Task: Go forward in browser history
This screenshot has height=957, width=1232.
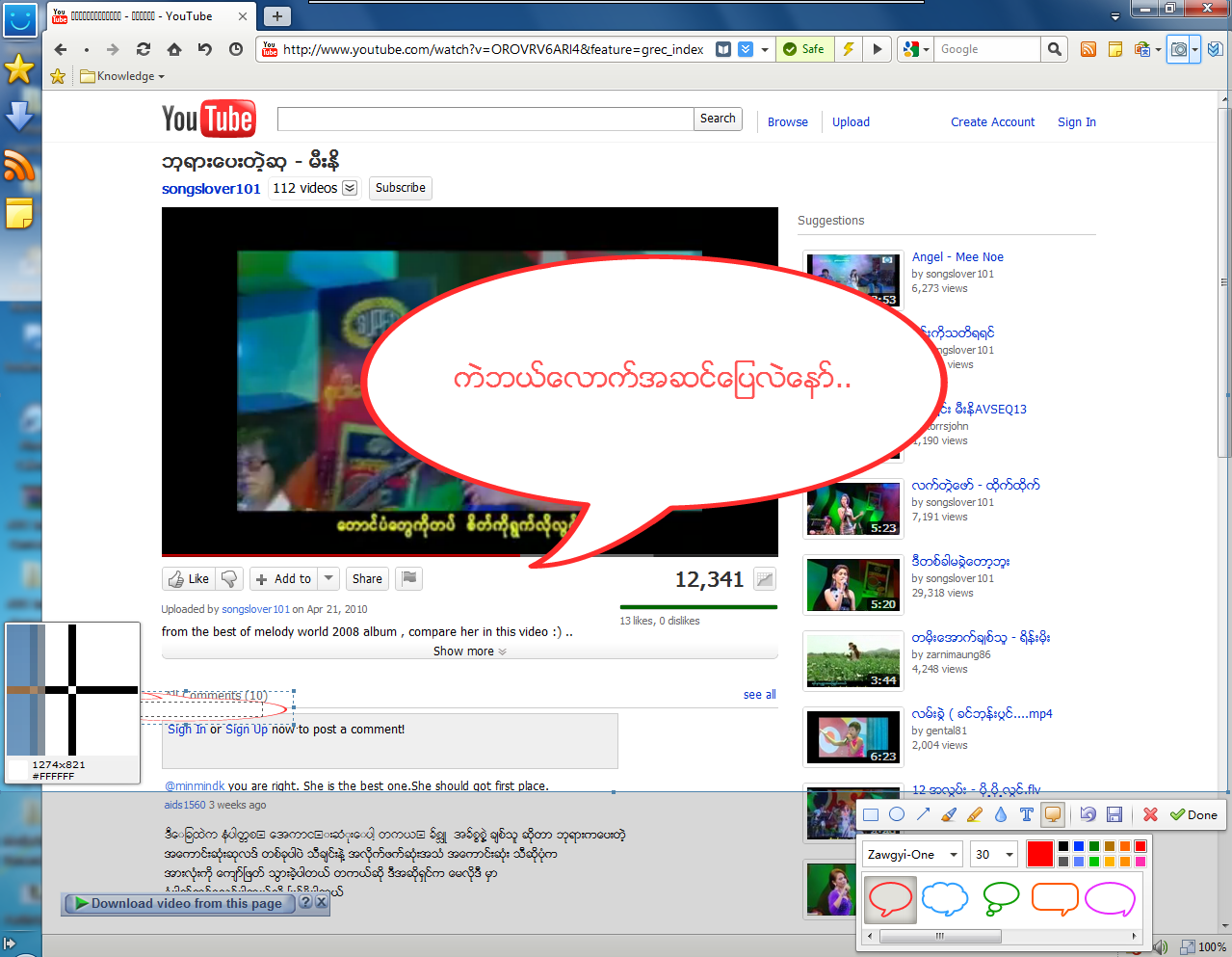Action: click(x=113, y=49)
